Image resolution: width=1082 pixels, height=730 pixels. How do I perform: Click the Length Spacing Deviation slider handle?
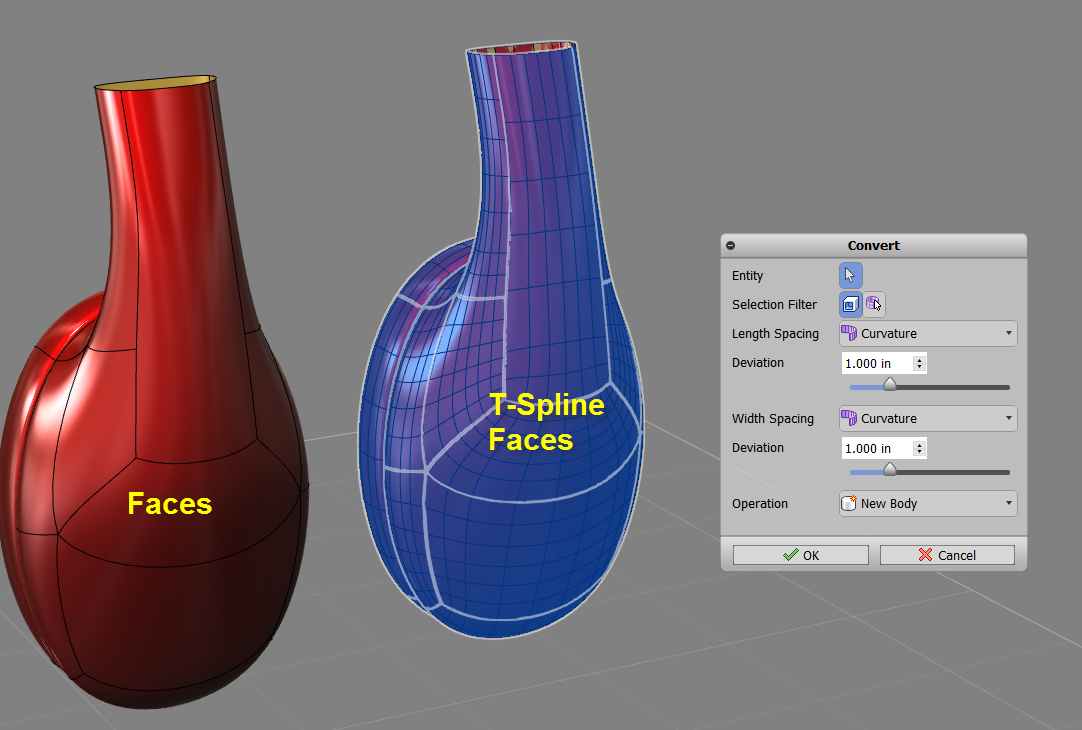(890, 385)
